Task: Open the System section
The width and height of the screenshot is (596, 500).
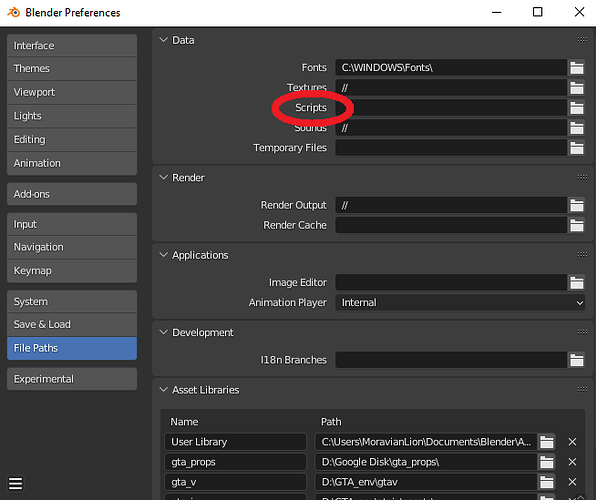Action: point(72,302)
